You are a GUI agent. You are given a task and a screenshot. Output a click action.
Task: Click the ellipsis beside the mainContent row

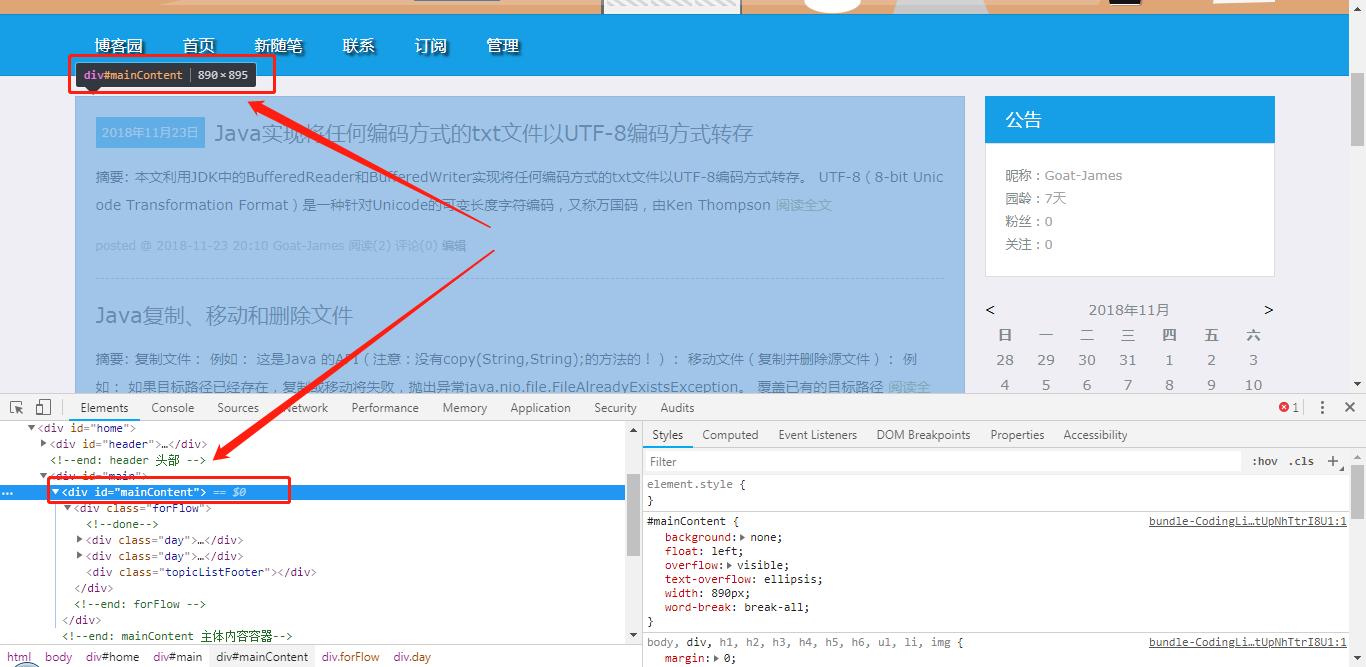coord(8,493)
